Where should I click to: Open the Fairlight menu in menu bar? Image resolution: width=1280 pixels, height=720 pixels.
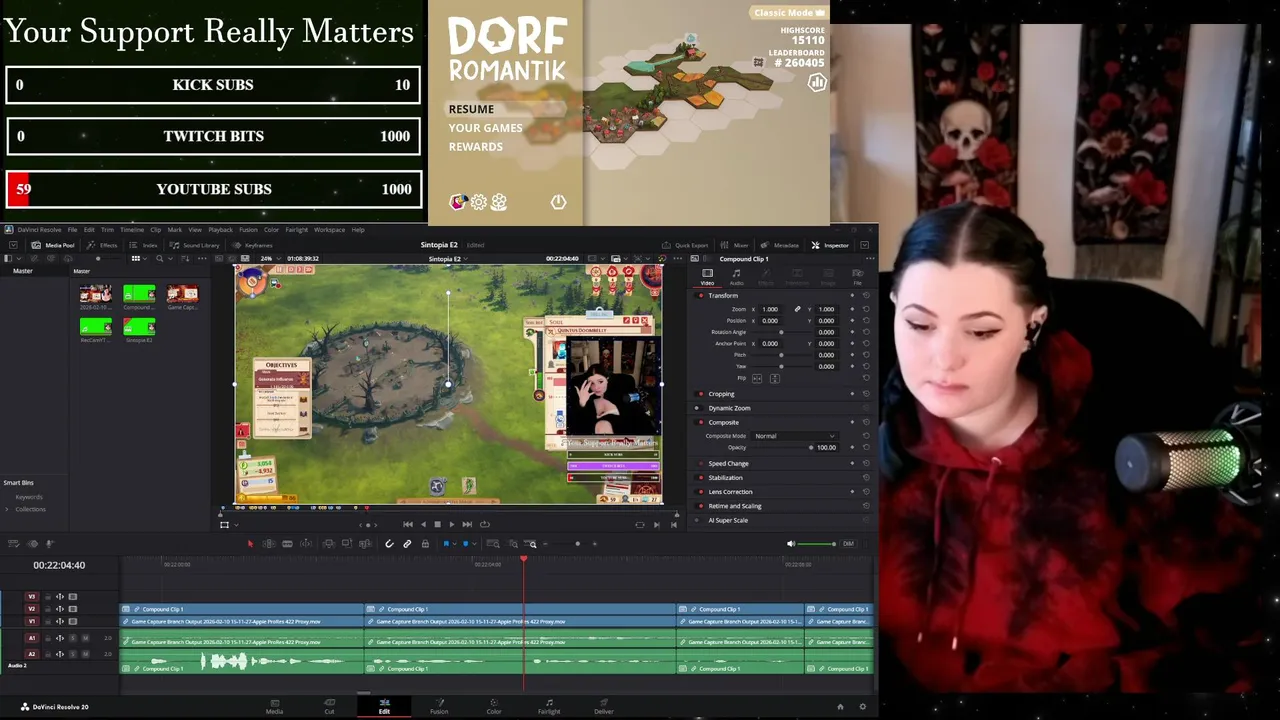click(297, 230)
